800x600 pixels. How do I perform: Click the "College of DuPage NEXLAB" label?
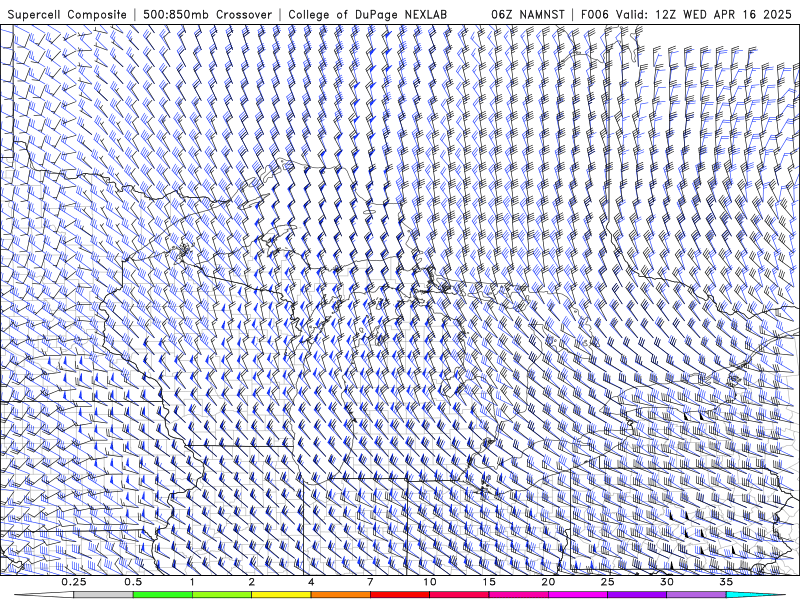point(367,14)
